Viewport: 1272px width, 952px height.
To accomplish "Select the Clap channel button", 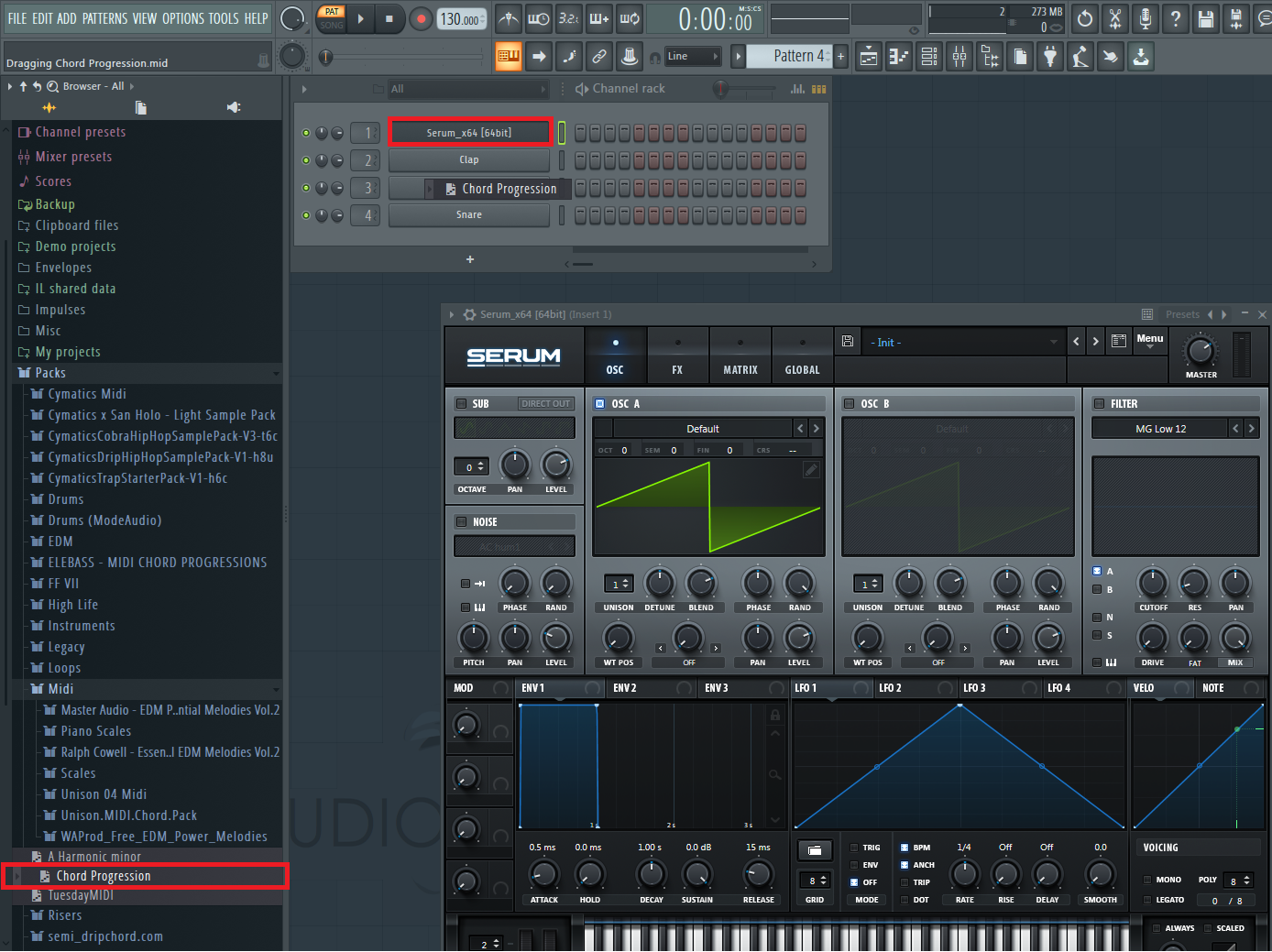I will (469, 160).
